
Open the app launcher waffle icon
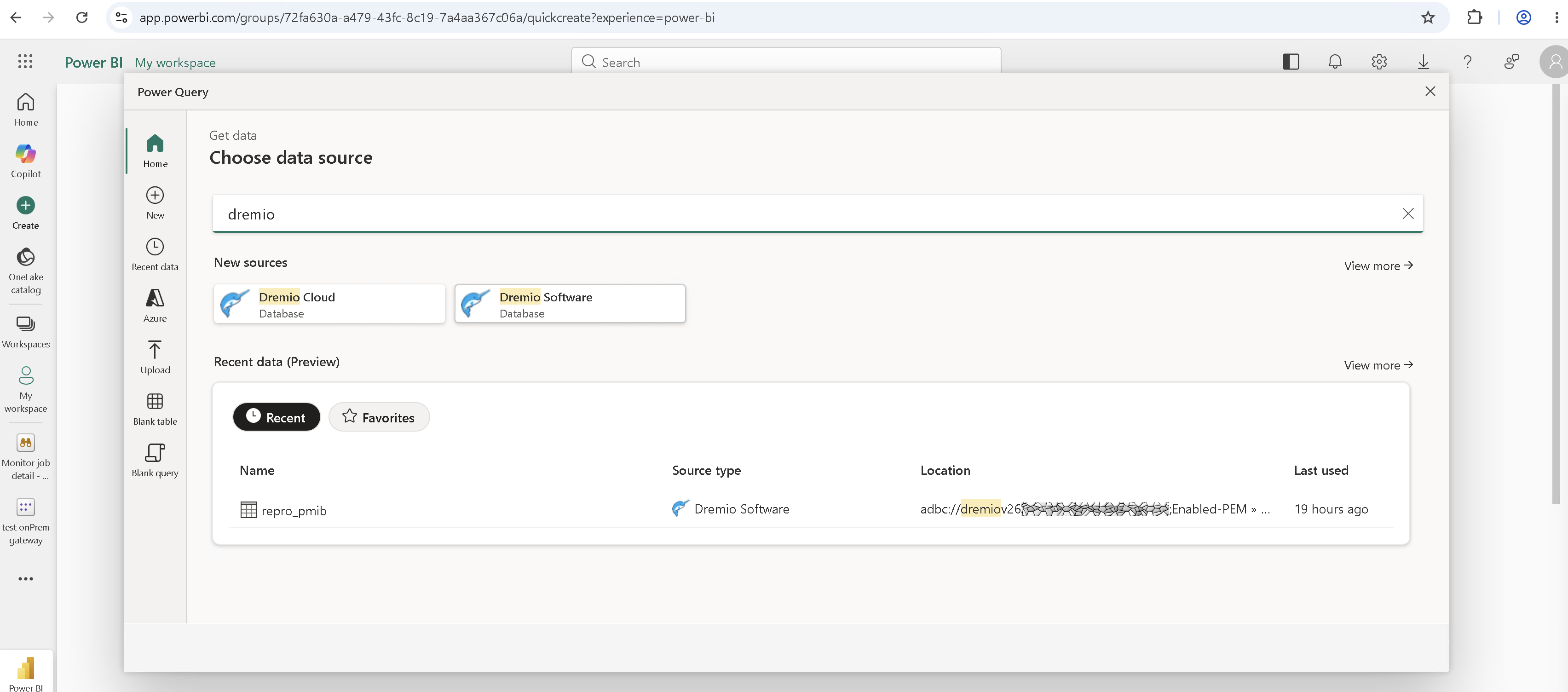[x=25, y=62]
